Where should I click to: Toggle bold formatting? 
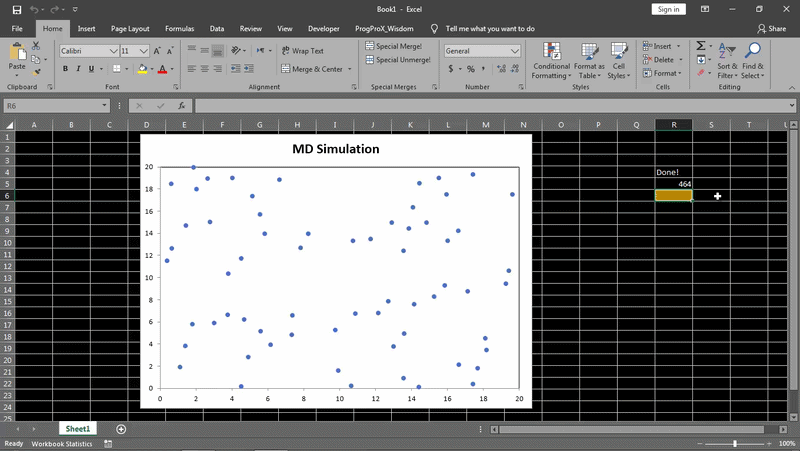tap(65, 68)
